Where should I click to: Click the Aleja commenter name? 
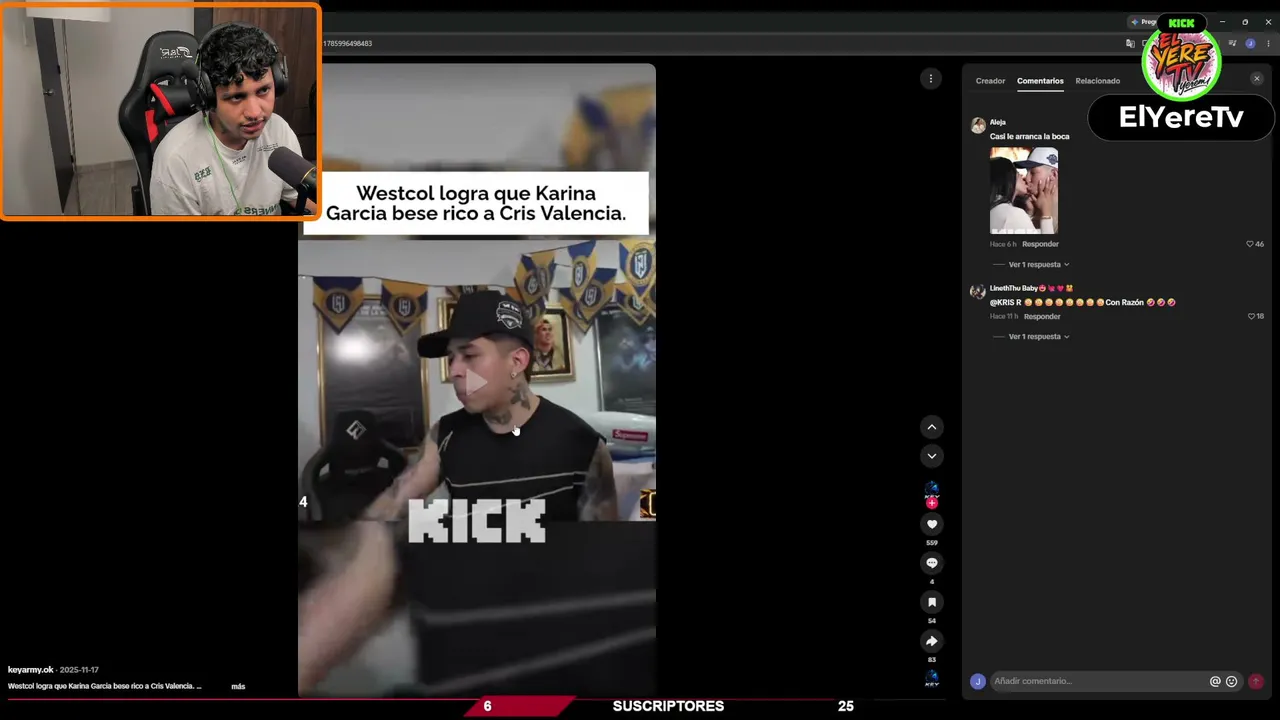(x=997, y=122)
